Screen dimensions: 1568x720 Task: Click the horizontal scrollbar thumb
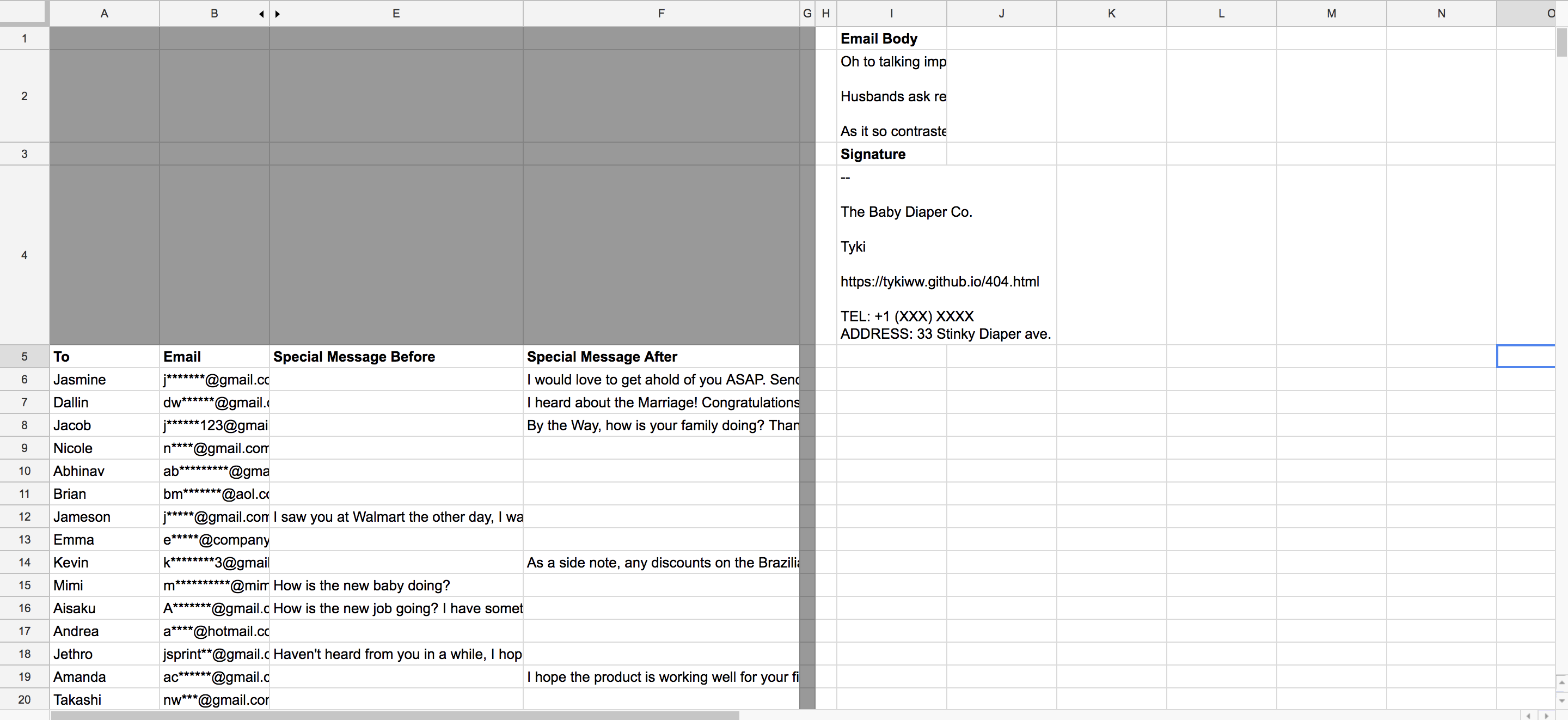point(394,715)
